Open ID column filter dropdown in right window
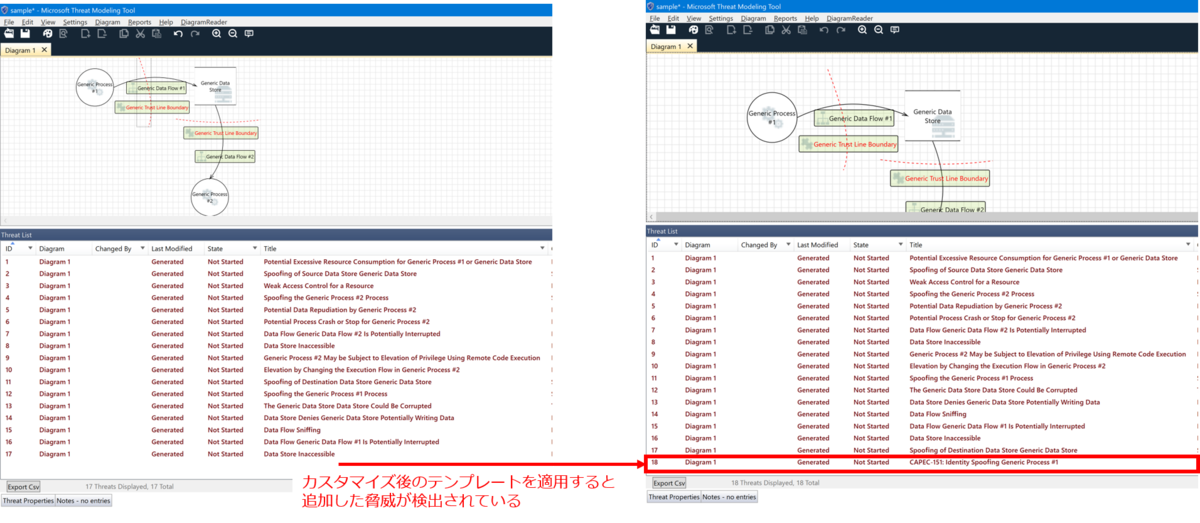 point(676,244)
